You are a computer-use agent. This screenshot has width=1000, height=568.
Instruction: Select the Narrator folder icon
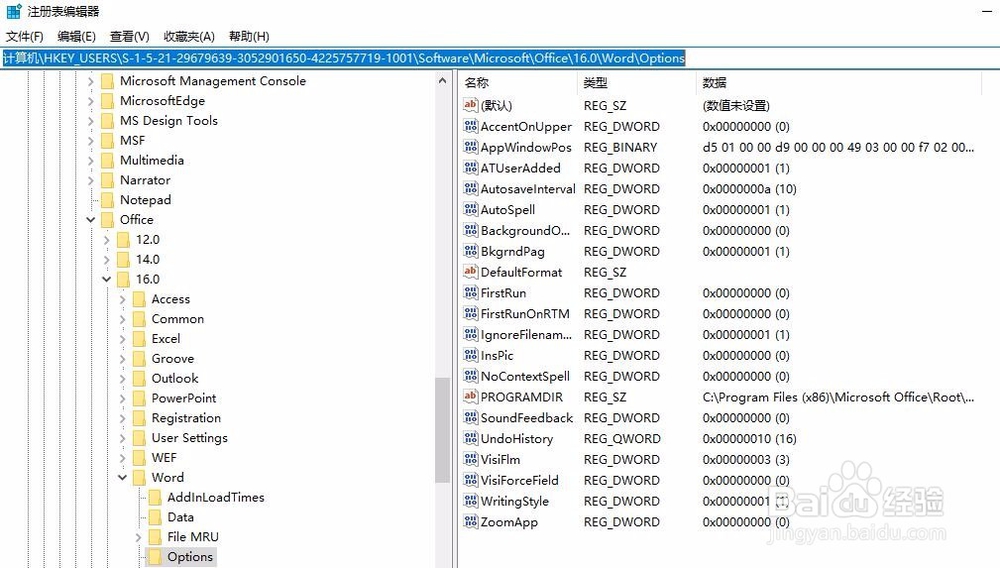pos(107,180)
